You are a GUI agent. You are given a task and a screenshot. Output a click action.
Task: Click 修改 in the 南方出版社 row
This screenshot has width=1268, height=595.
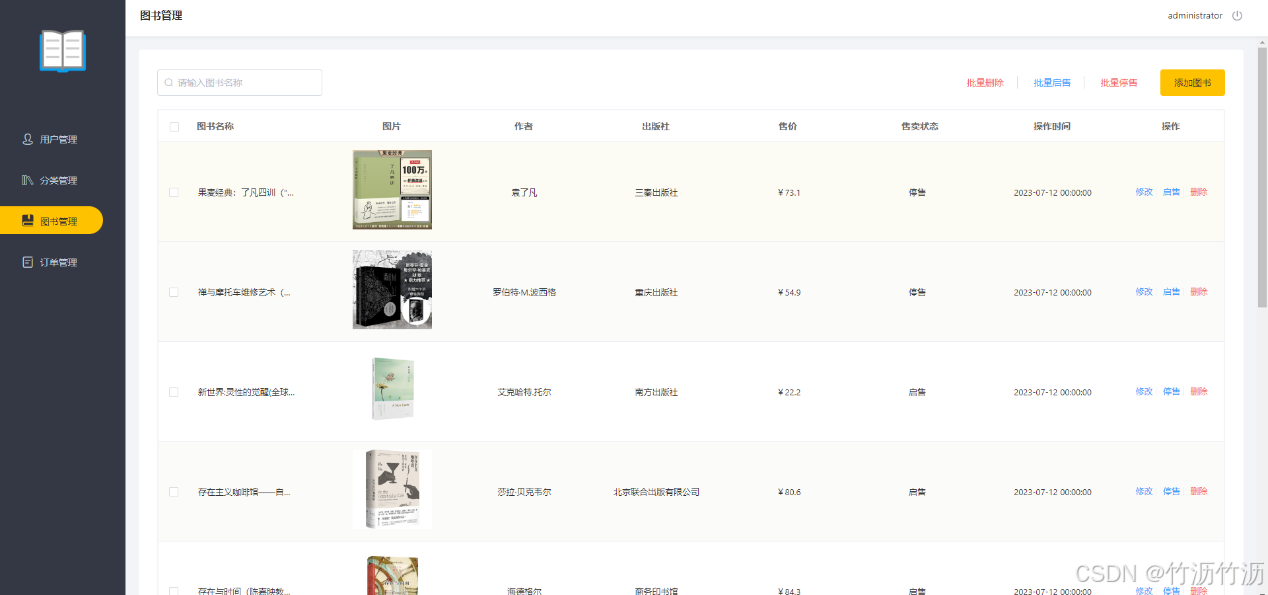click(1144, 392)
